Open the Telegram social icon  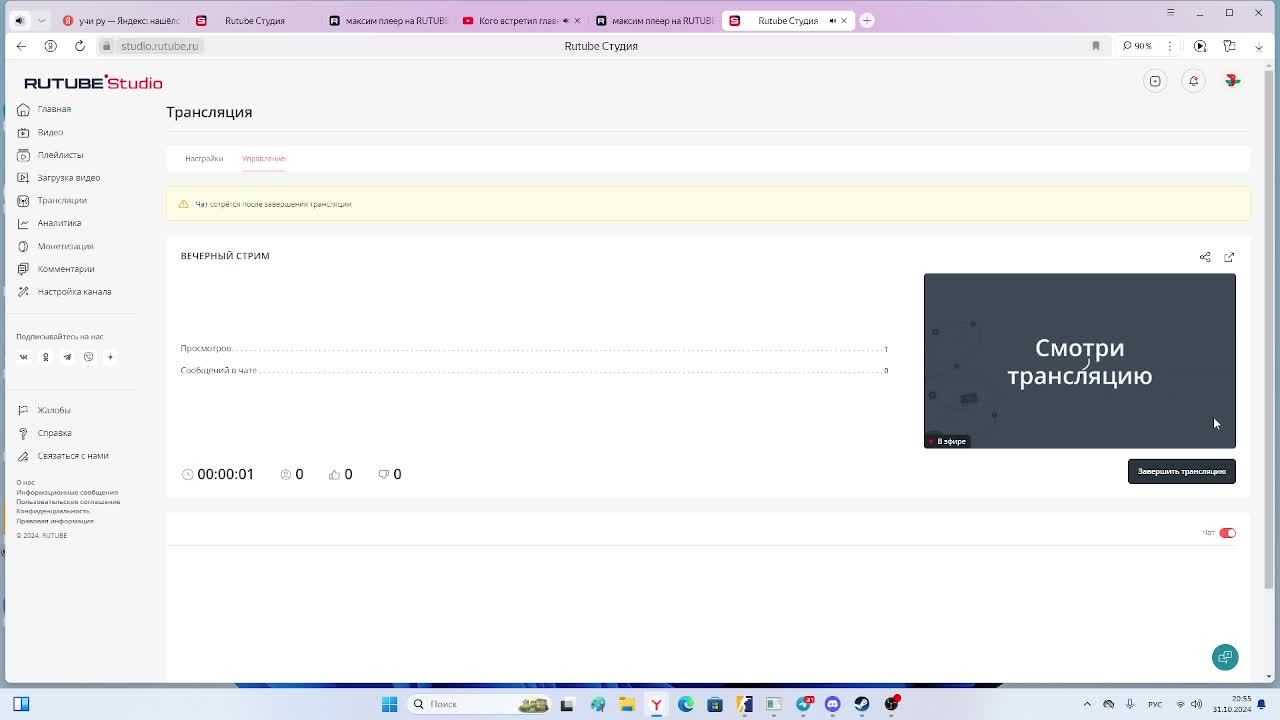click(x=67, y=357)
